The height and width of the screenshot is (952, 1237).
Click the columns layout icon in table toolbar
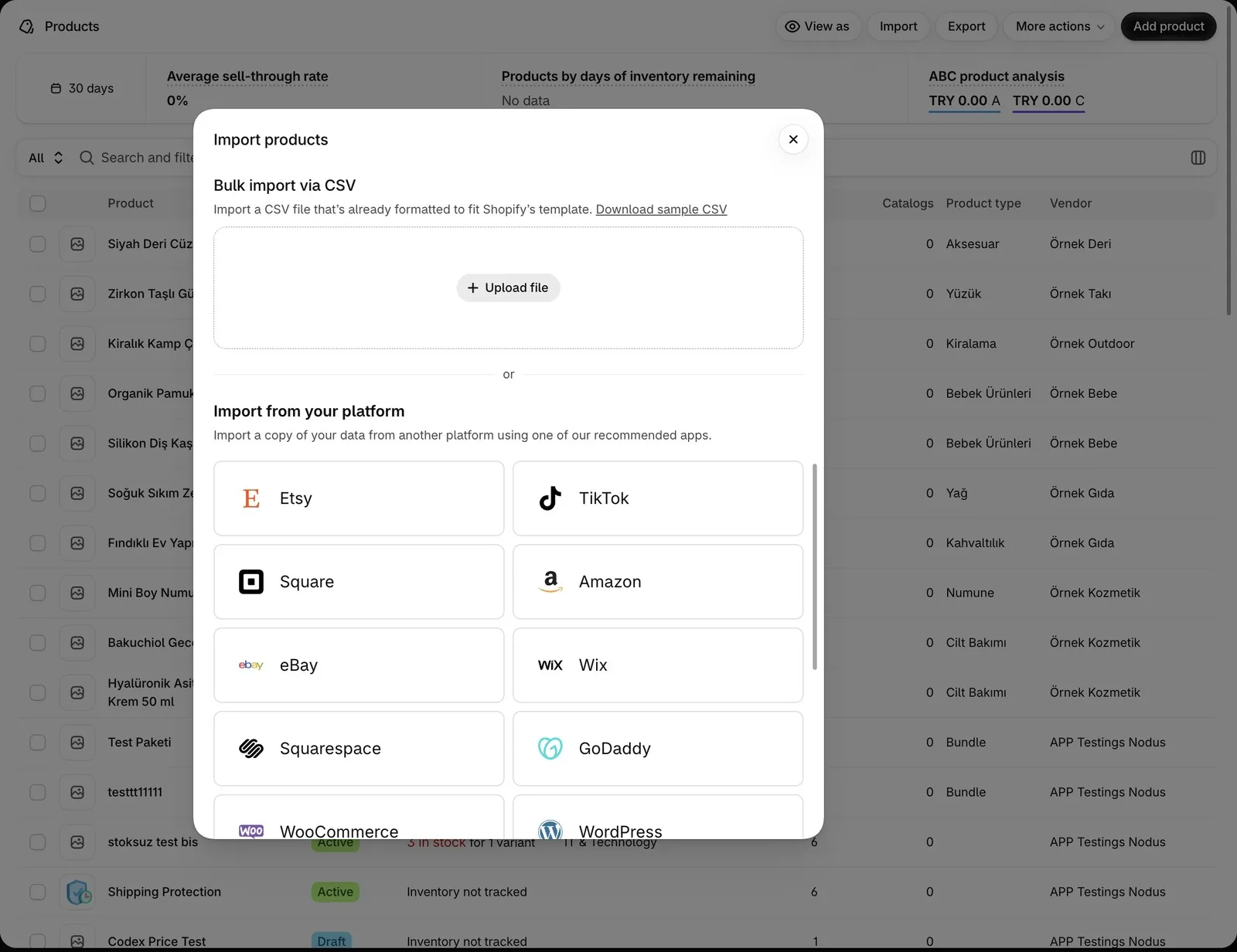click(x=1198, y=158)
